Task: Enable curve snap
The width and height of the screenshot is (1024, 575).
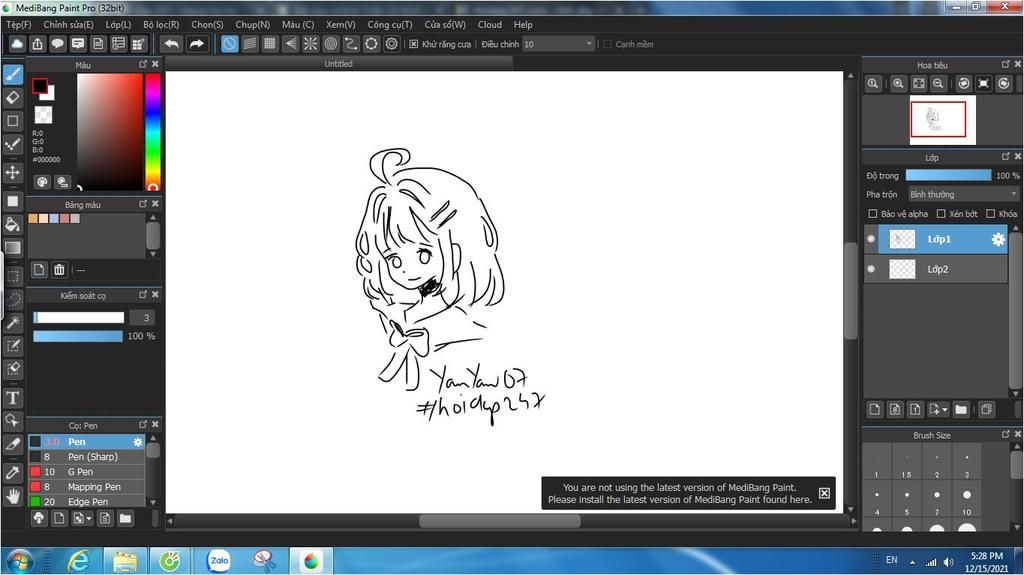Action: pyautogui.click(x=351, y=44)
